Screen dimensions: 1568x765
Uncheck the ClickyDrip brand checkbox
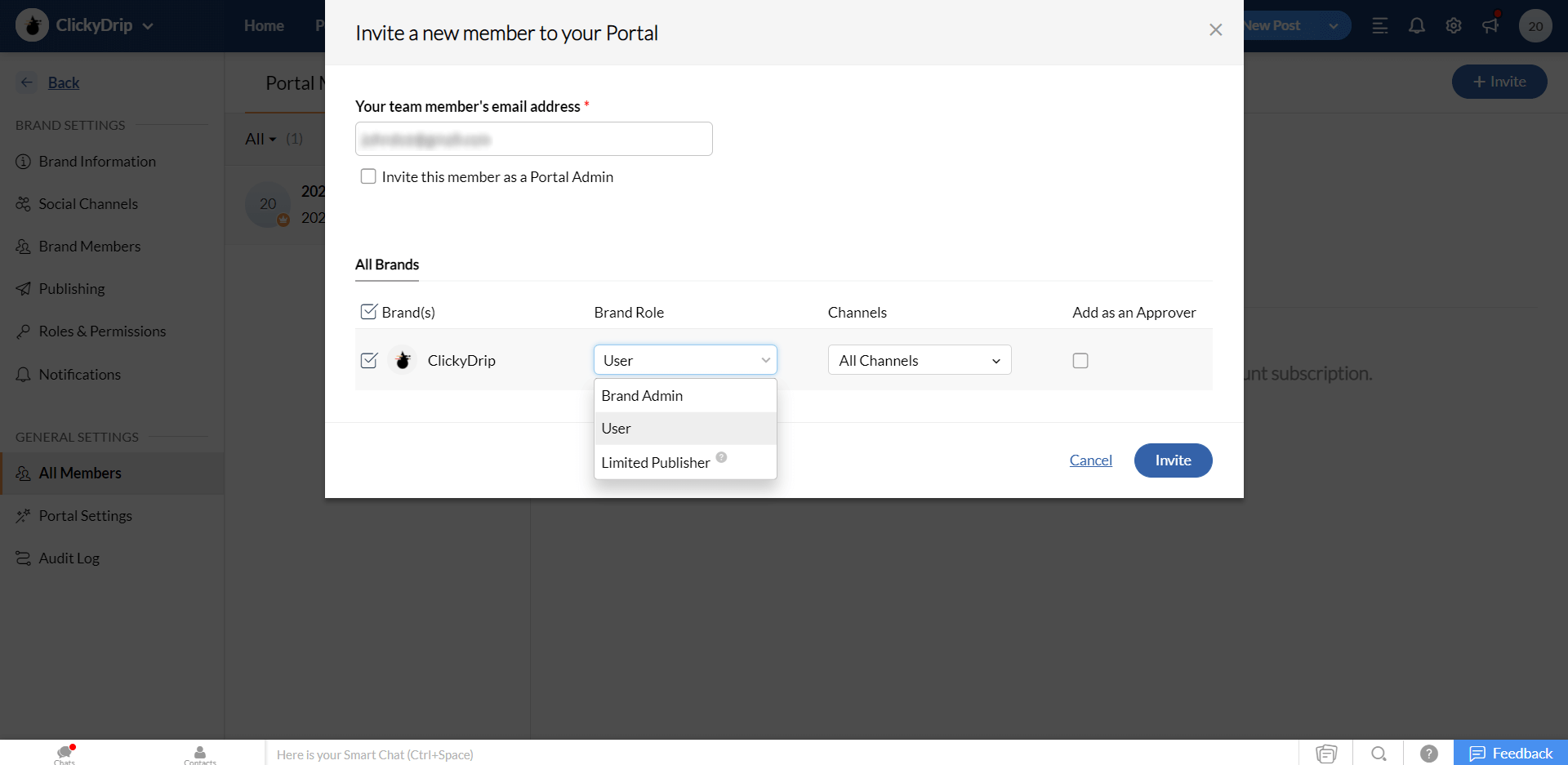tap(368, 360)
